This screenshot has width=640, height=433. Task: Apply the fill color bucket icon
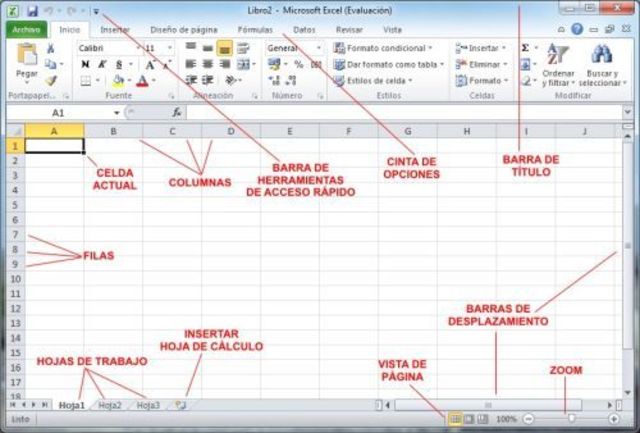coord(118,81)
